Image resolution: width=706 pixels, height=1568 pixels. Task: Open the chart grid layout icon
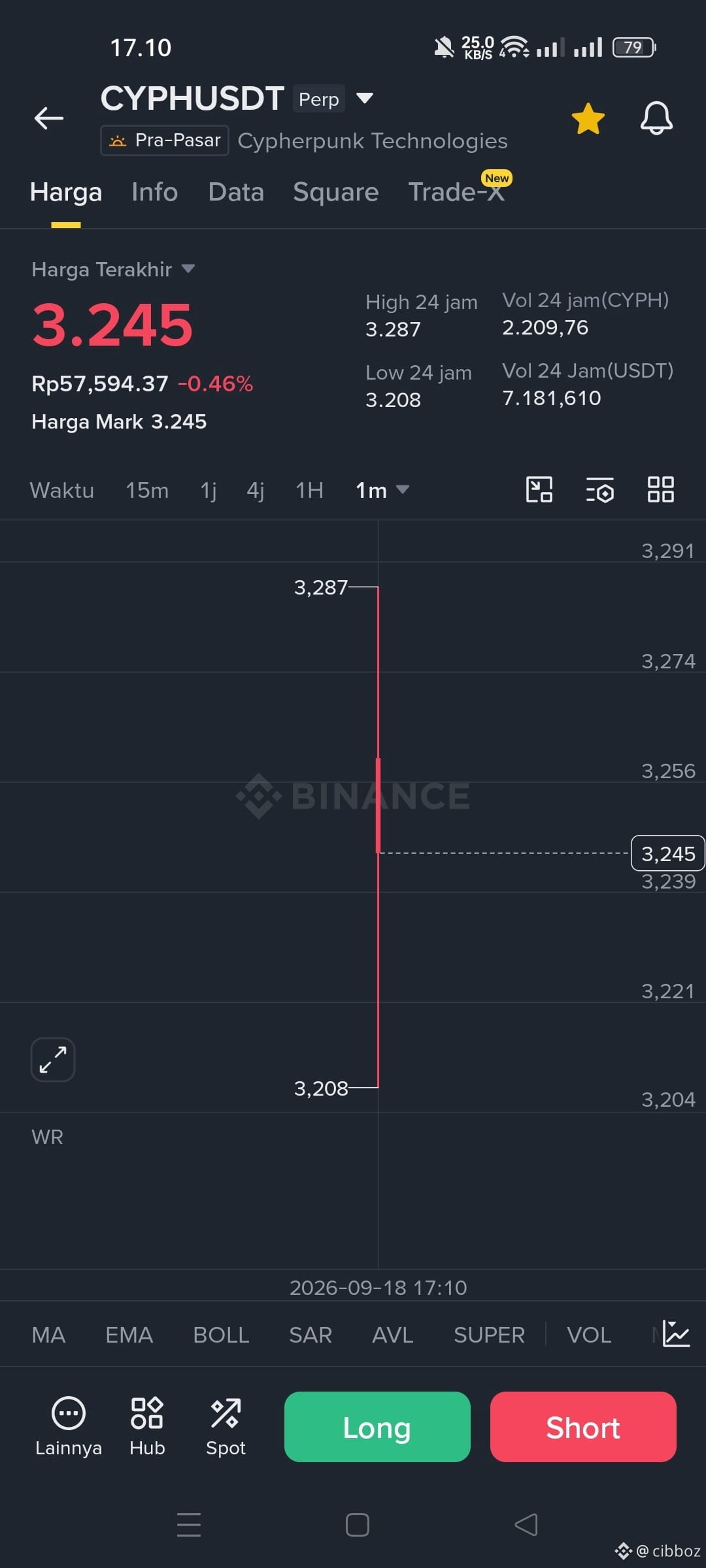tap(660, 489)
